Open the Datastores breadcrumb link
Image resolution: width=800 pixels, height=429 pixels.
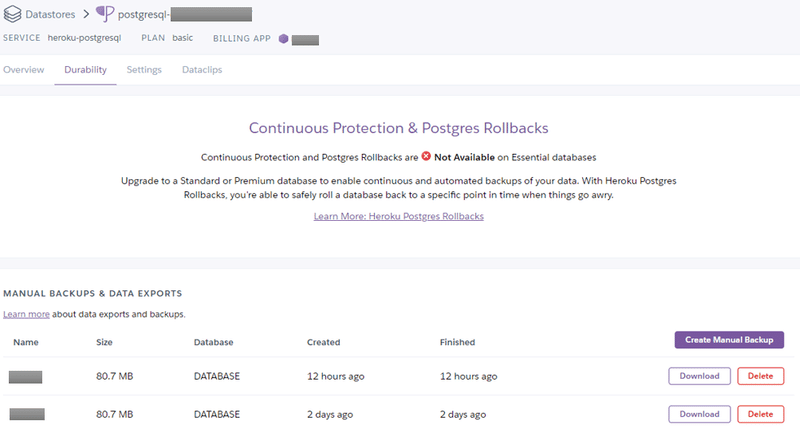click(51, 15)
